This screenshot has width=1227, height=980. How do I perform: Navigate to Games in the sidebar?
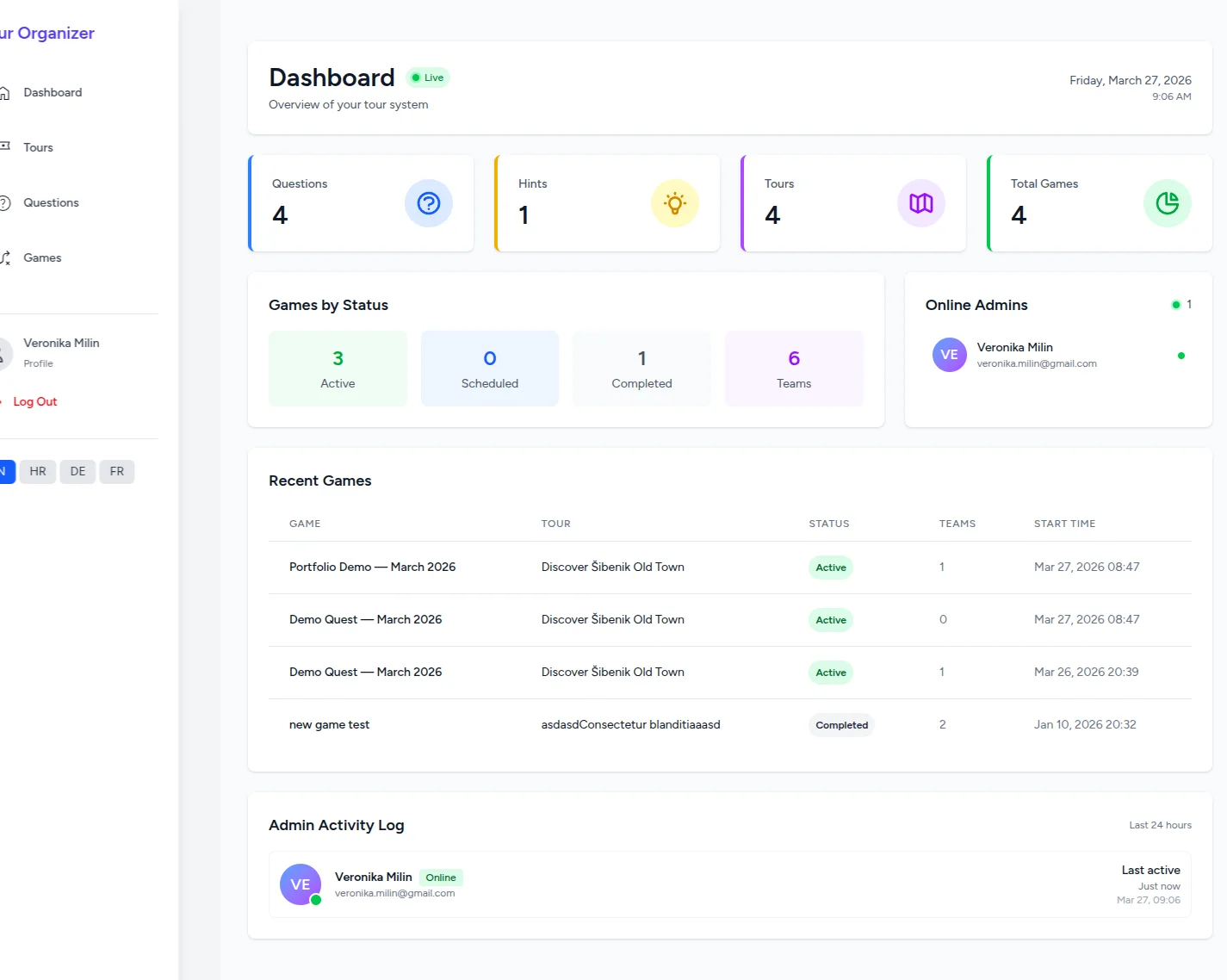pyautogui.click(x=42, y=257)
